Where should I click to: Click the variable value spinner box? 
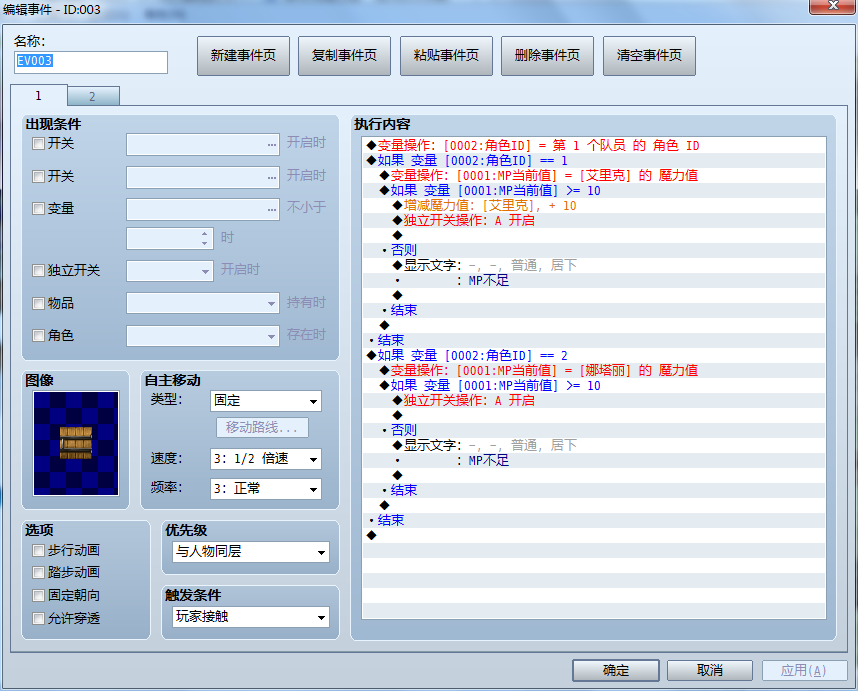coord(170,239)
